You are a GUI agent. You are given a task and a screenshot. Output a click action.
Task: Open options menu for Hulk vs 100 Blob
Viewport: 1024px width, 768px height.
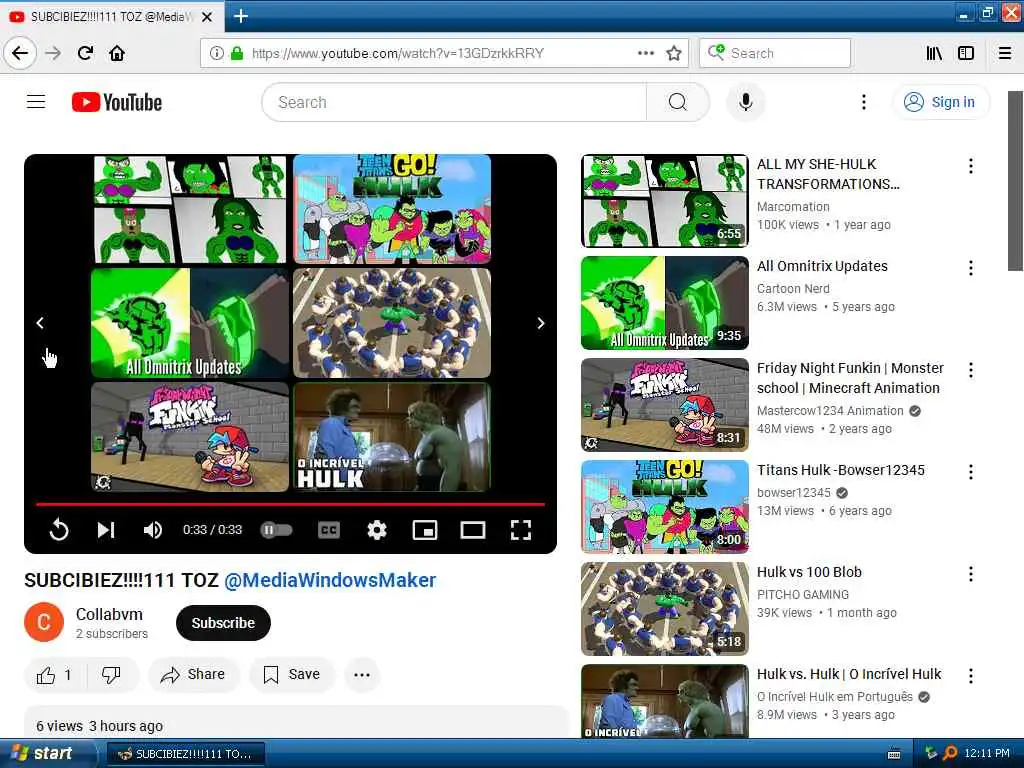tap(970, 573)
